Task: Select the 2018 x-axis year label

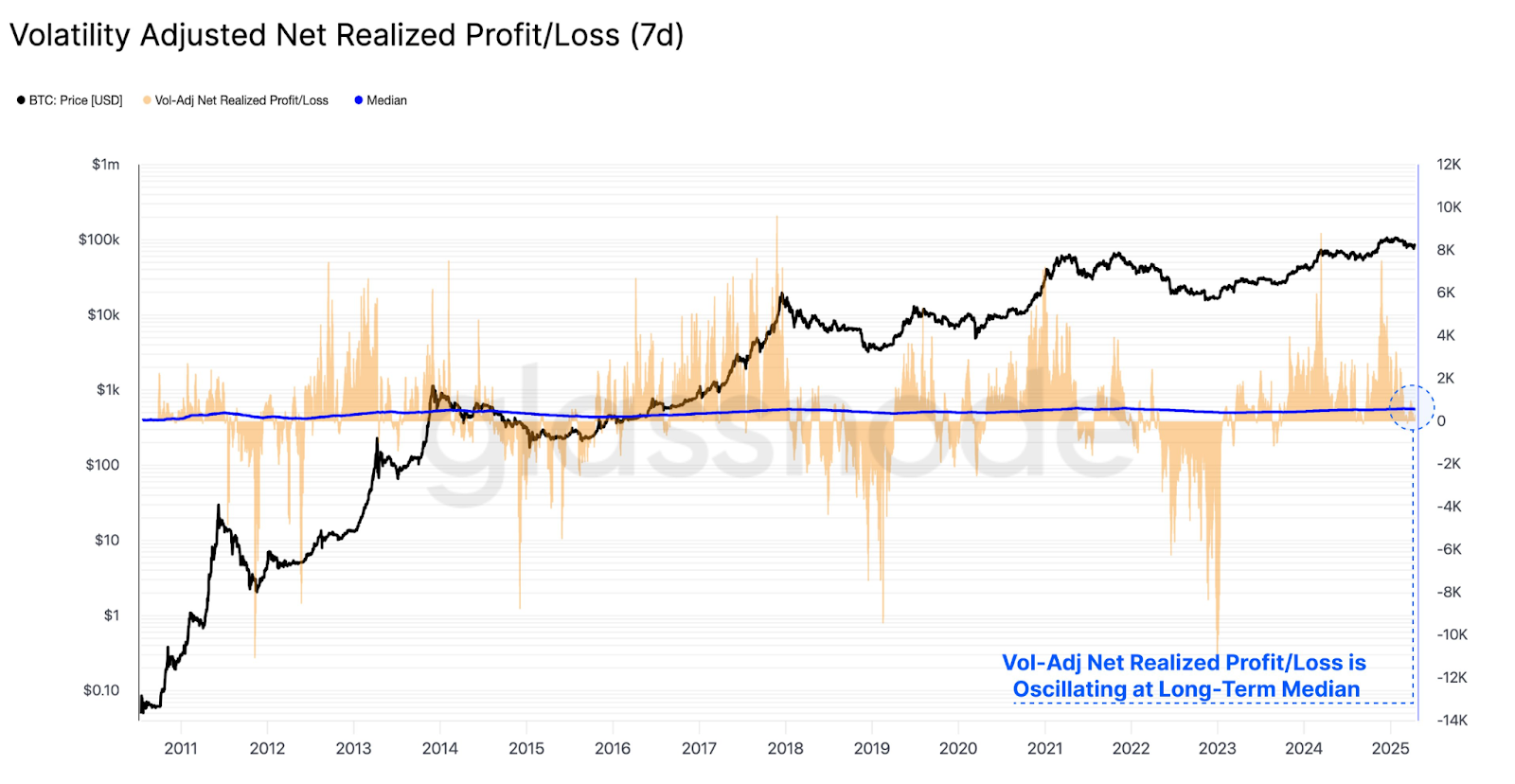Action: [x=785, y=748]
